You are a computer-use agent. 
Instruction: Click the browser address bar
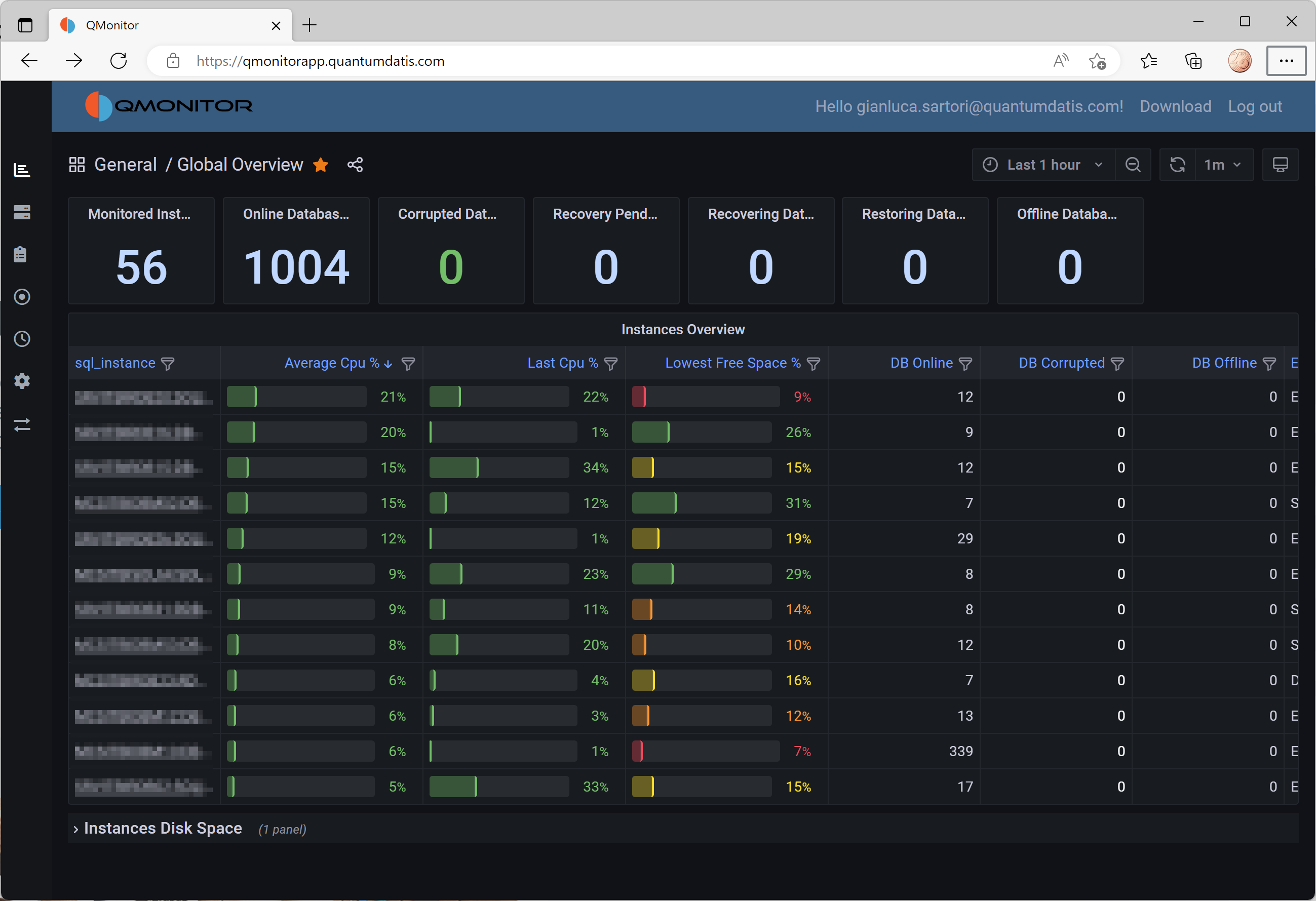tap(566, 61)
